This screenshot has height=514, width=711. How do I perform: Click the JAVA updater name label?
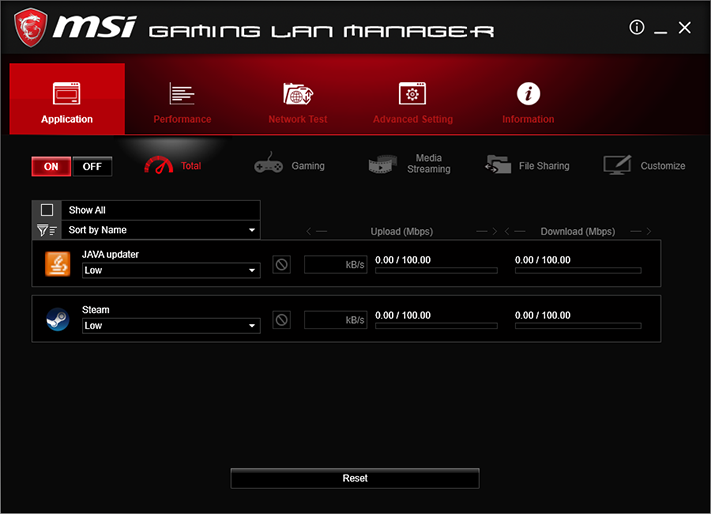click(x=110, y=254)
